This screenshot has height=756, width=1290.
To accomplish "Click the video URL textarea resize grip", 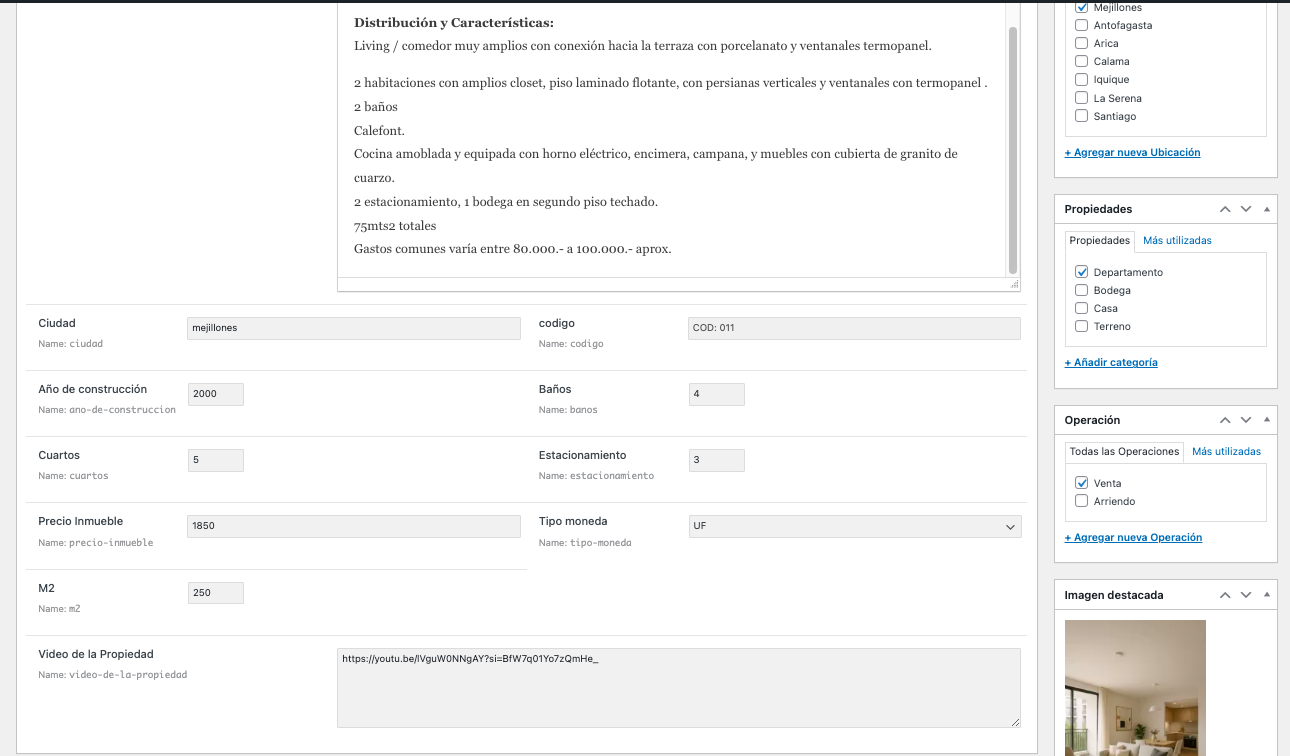I will pyautogui.click(x=1015, y=722).
